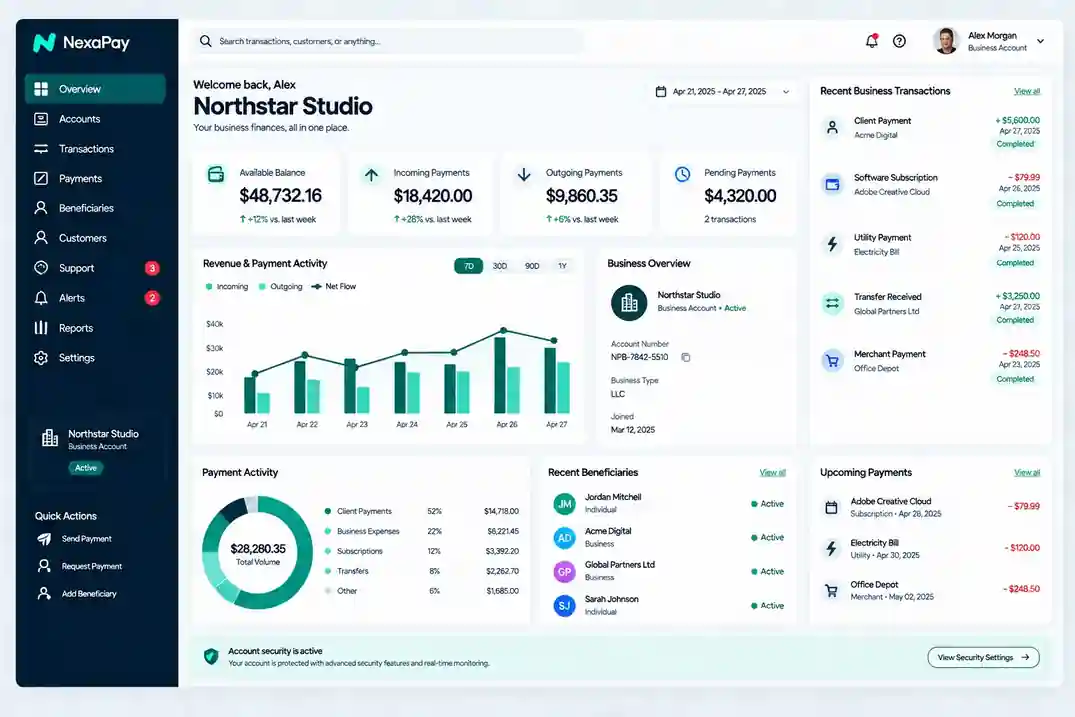Viewport: 1075px width, 717px height.
Task: Open Customers in the sidebar
Action: (x=95, y=239)
